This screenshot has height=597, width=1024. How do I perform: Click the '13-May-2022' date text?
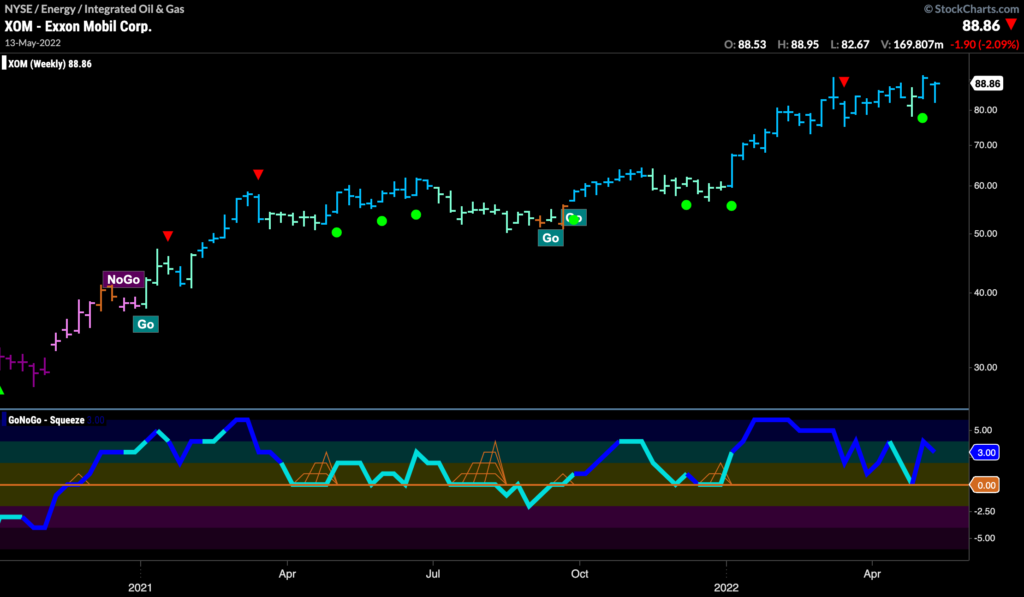pos(33,43)
